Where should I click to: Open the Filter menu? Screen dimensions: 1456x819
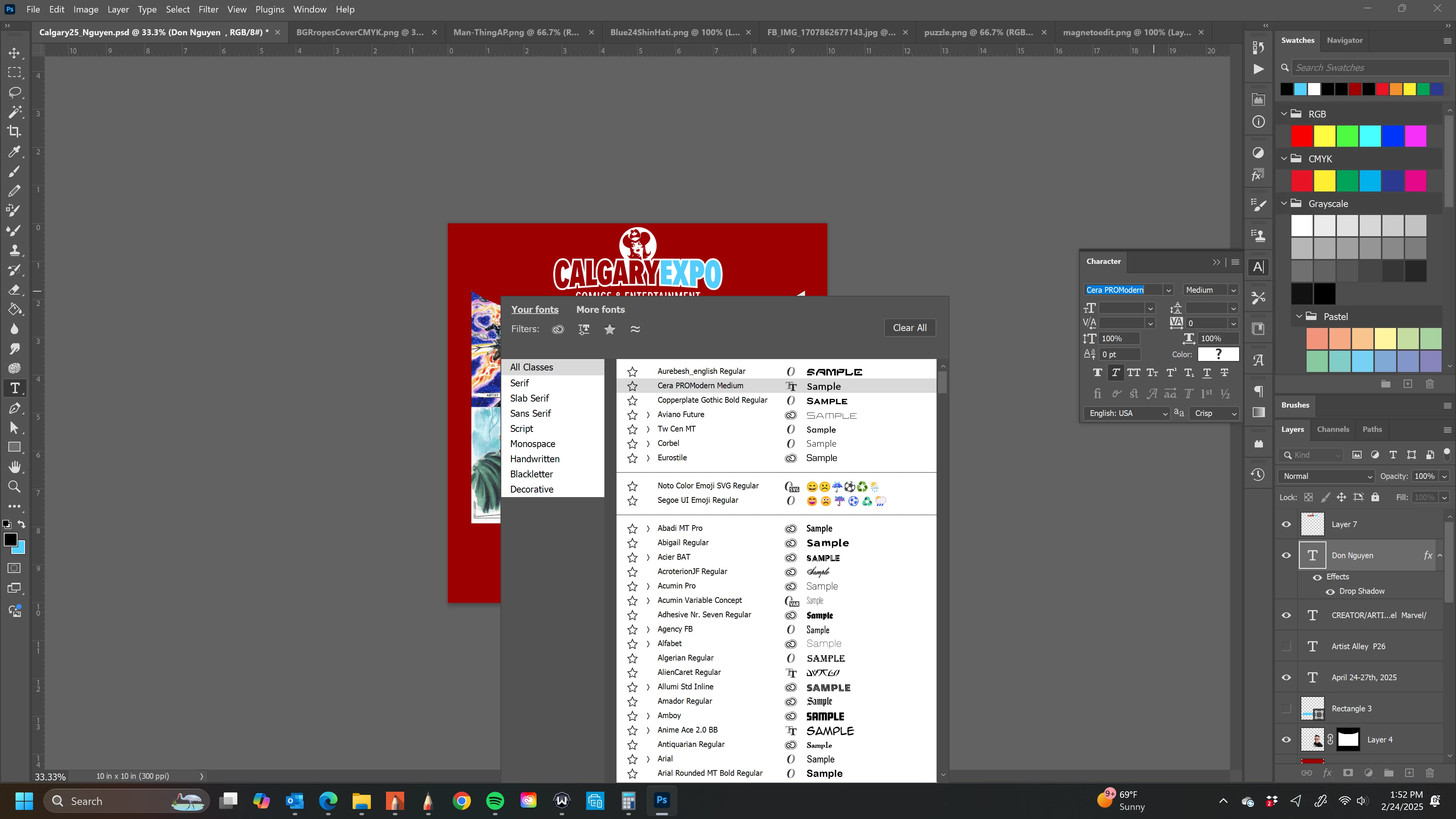point(208,9)
